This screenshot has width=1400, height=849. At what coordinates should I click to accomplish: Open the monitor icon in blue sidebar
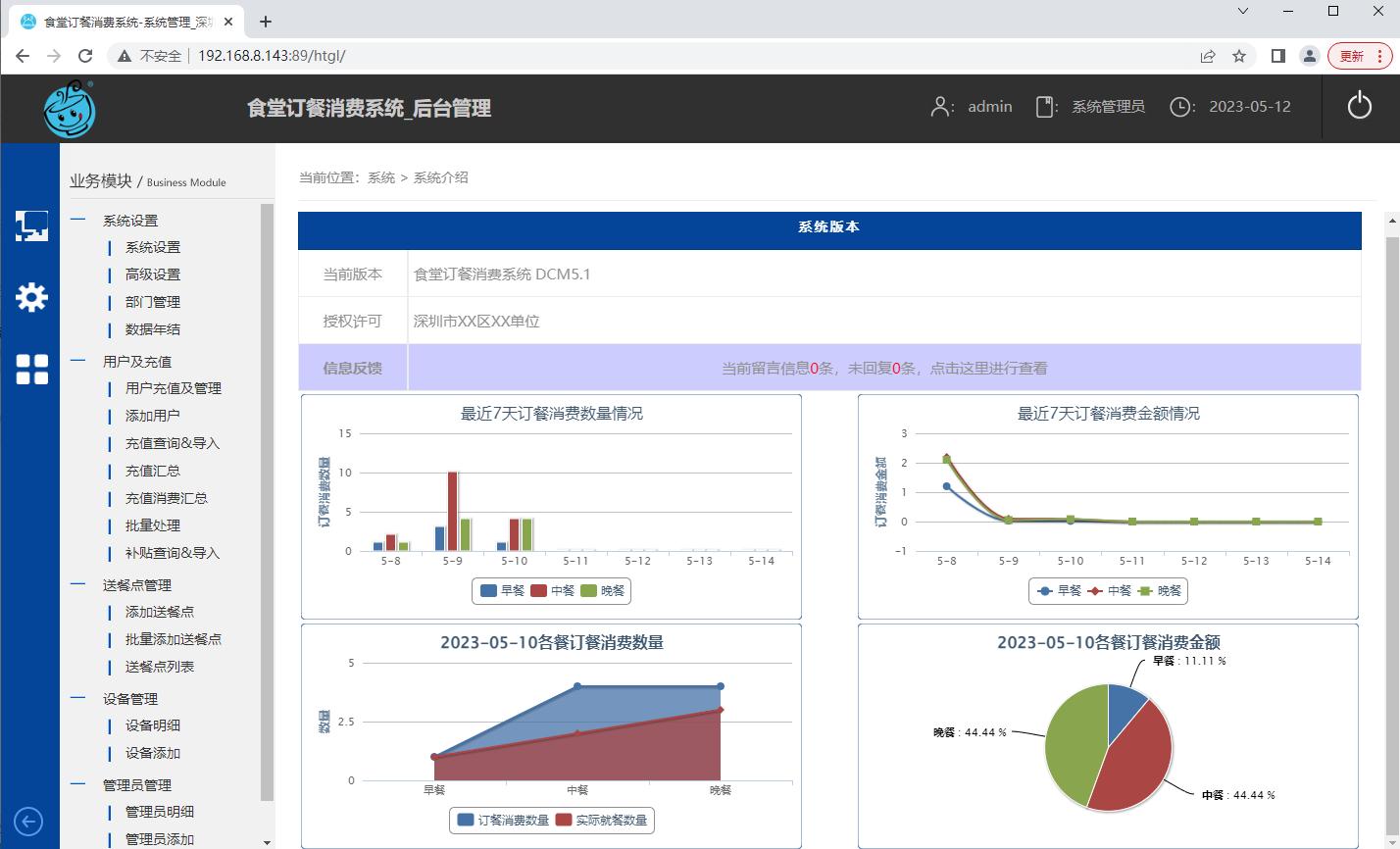31,225
